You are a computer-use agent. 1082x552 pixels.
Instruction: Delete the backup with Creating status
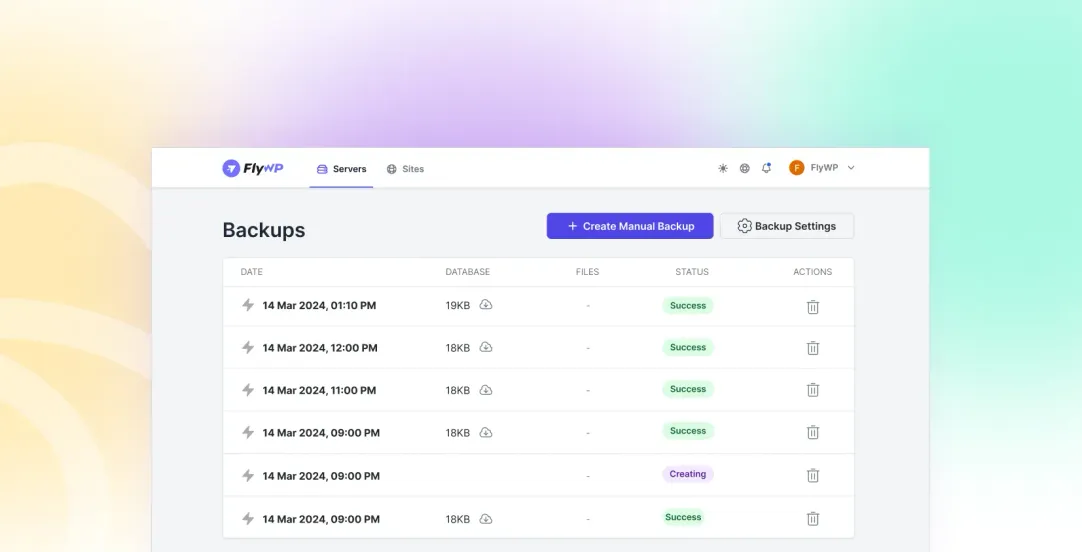coord(813,475)
